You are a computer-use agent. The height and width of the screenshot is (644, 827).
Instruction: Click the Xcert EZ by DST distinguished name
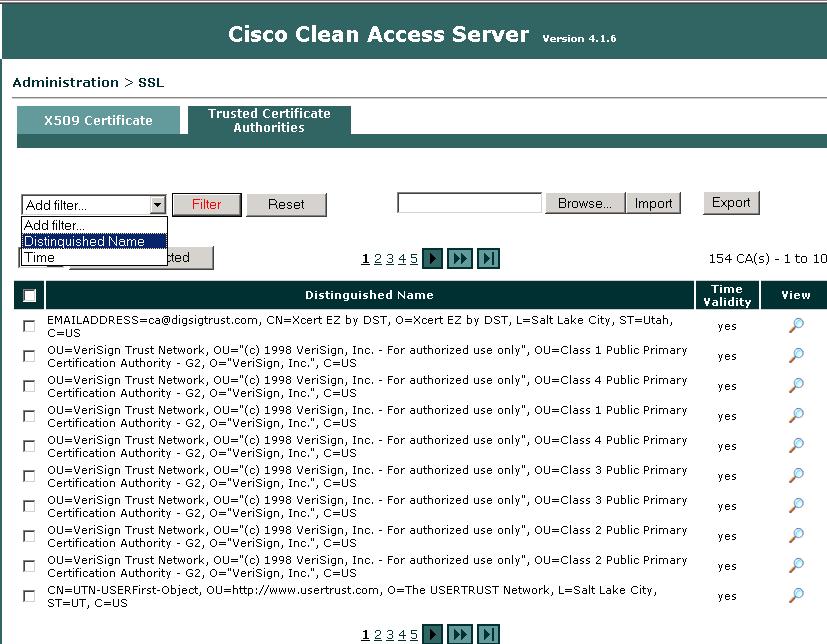(360, 326)
